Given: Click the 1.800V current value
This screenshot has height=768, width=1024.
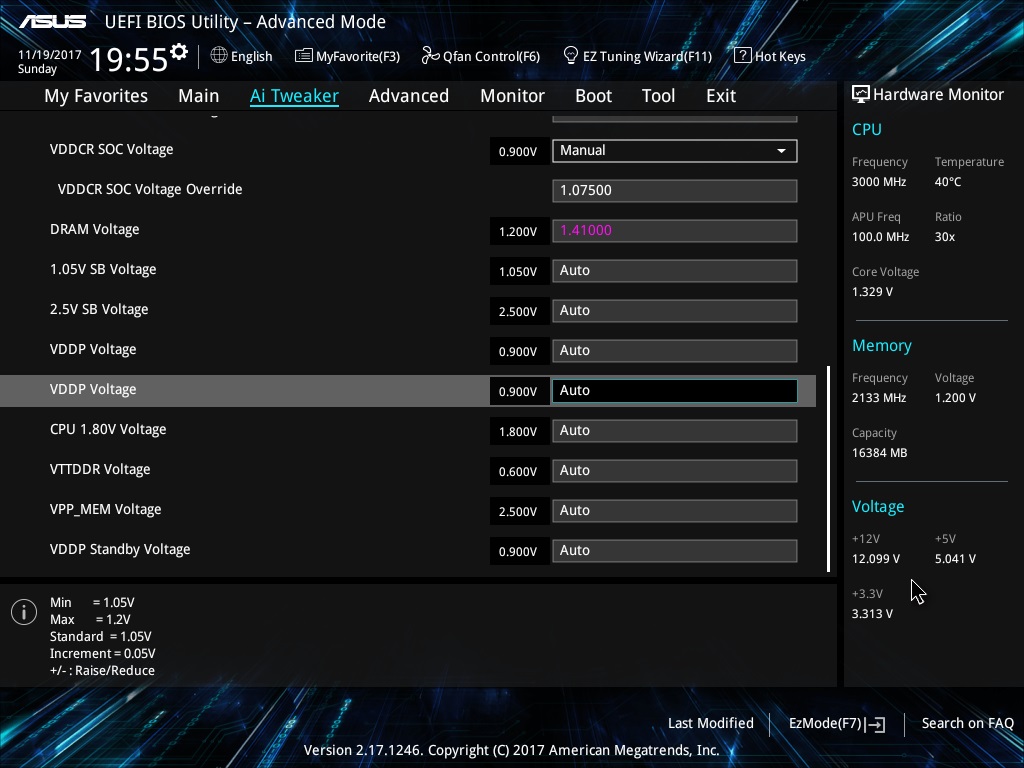Looking at the screenshot, I should [x=518, y=432].
